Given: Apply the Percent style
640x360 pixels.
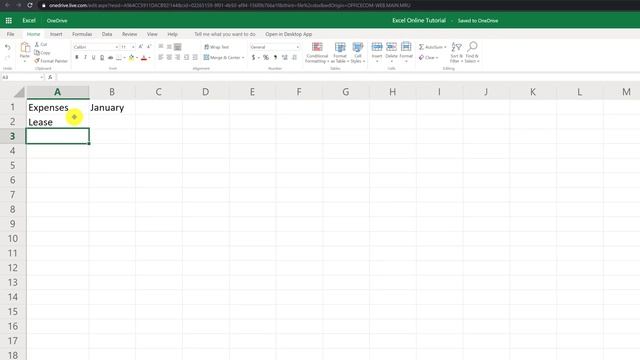Looking at the screenshot, I should pyautogui.click(x=266, y=58).
